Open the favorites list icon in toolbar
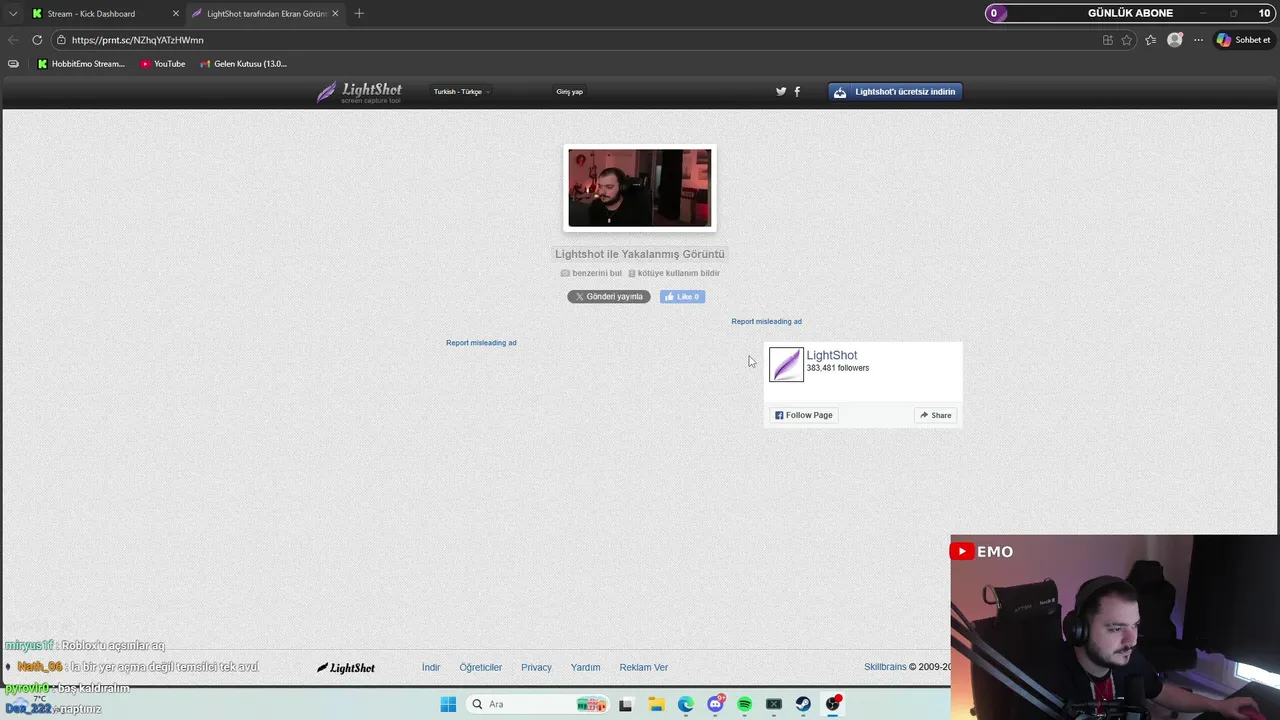 click(x=1150, y=40)
